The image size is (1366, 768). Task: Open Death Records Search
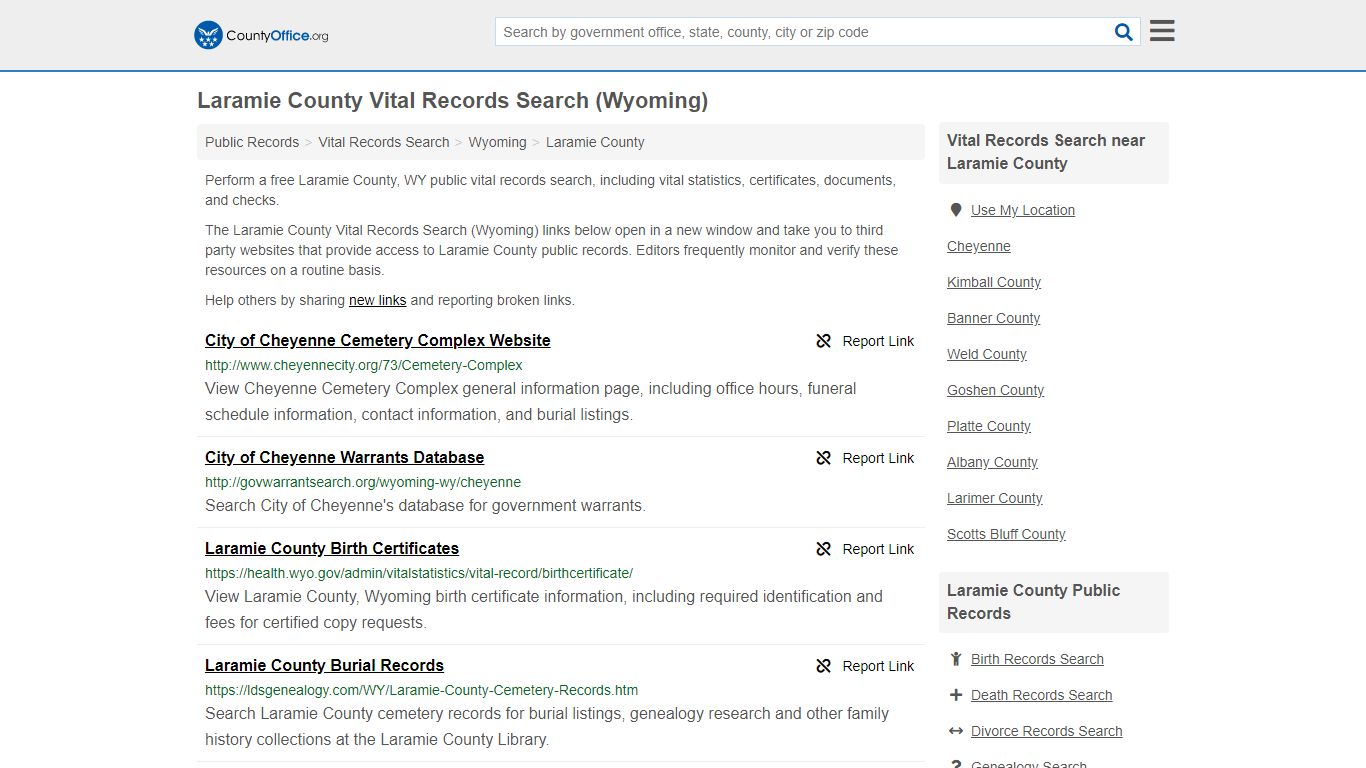pyautogui.click(x=1042, y=695)
